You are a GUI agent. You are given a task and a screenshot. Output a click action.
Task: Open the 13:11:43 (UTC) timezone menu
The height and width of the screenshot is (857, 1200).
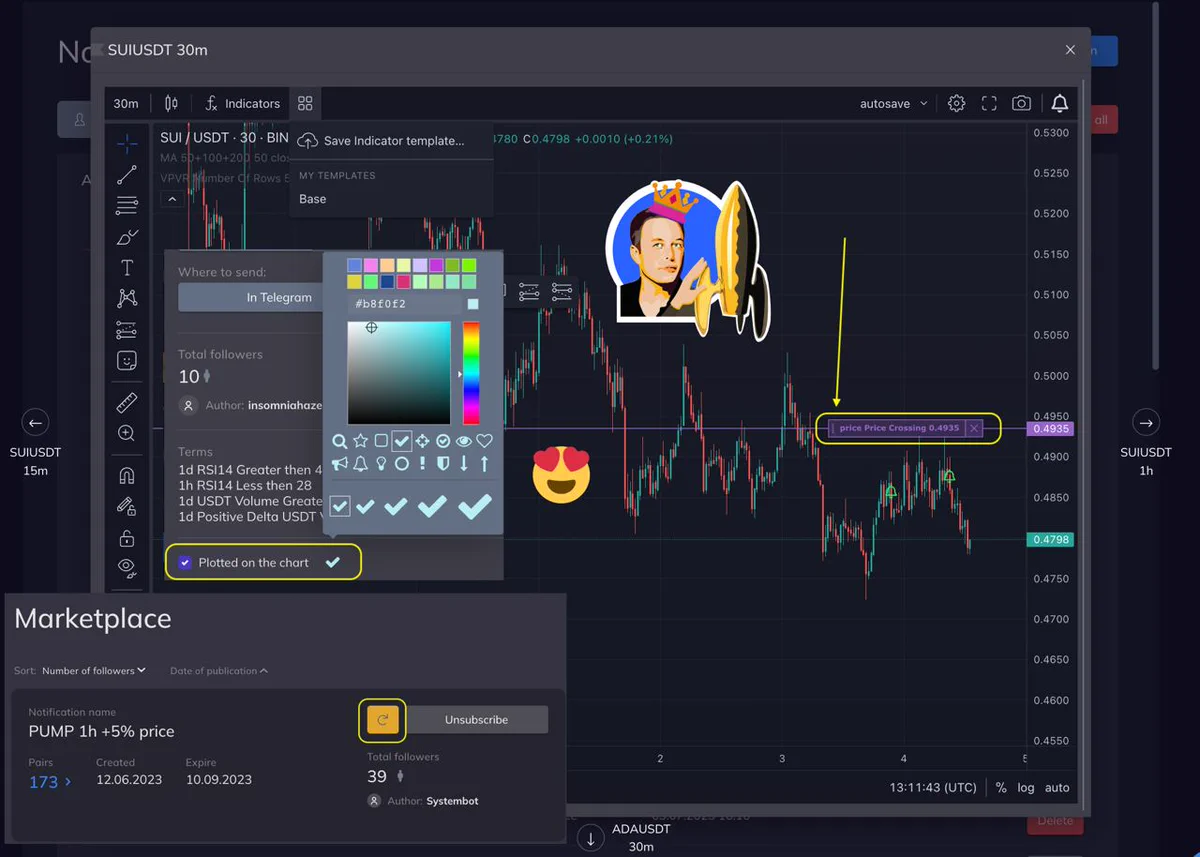pyautogui.click(x=933, y=788)
